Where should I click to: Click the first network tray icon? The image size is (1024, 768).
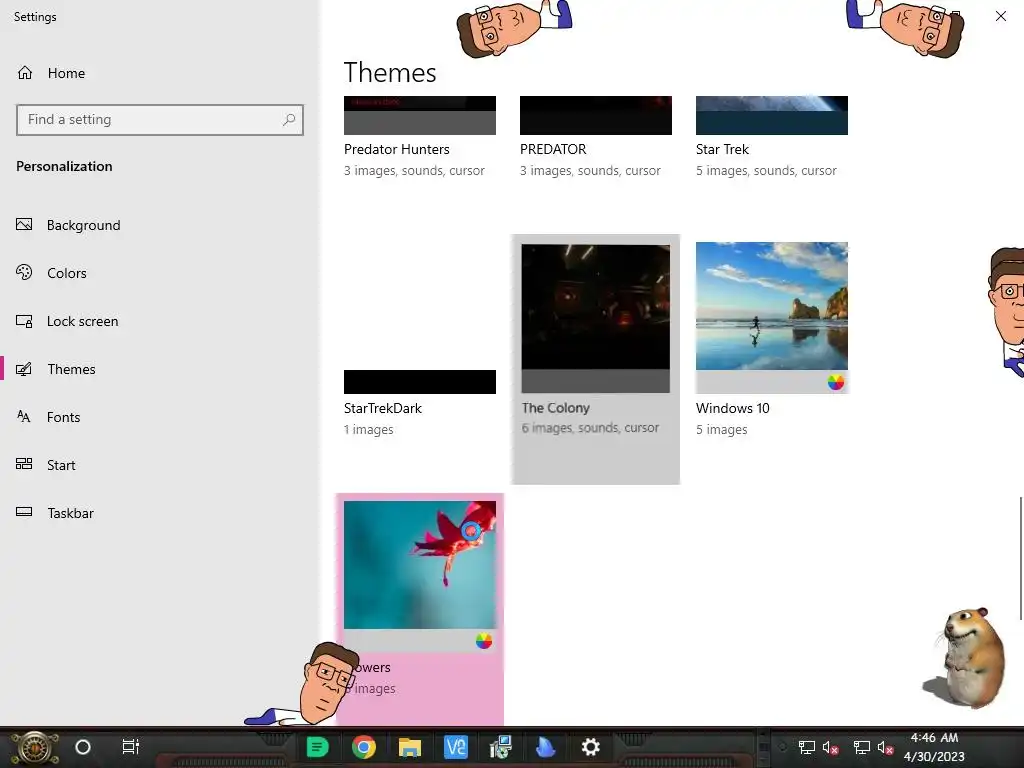pos(807,748)
